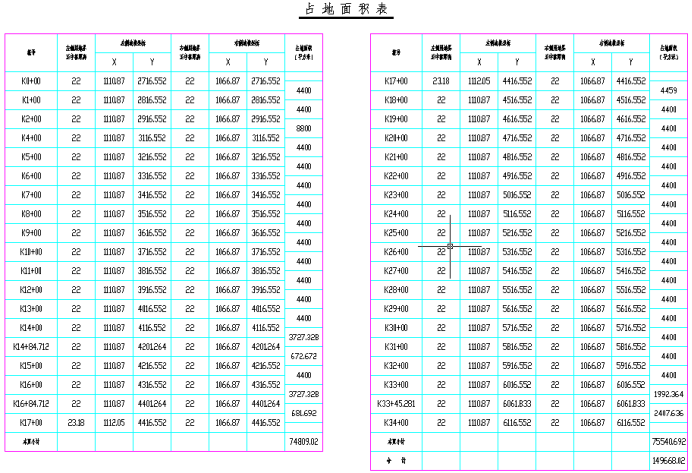This screenshot has height=473, width=692.
Task: Click the area value 681.692
Action: click(x=304, y=413)
